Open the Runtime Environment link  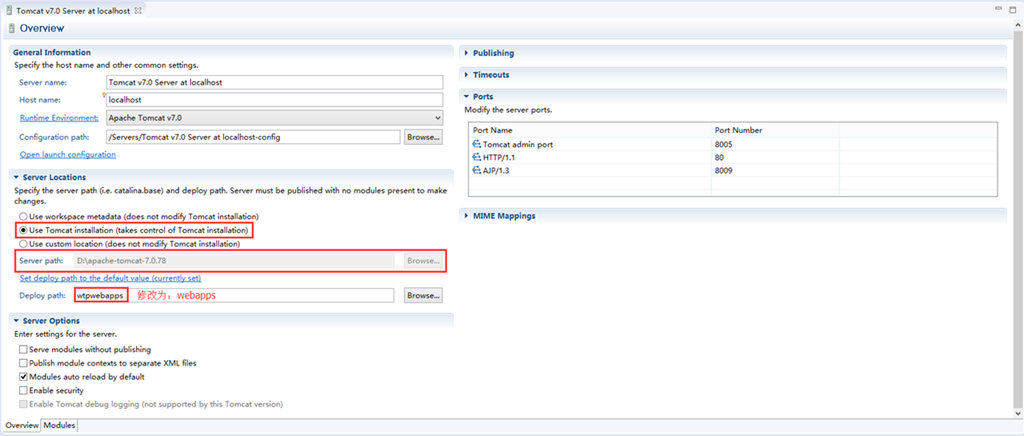pyautogui.click(x=59, y=118)
